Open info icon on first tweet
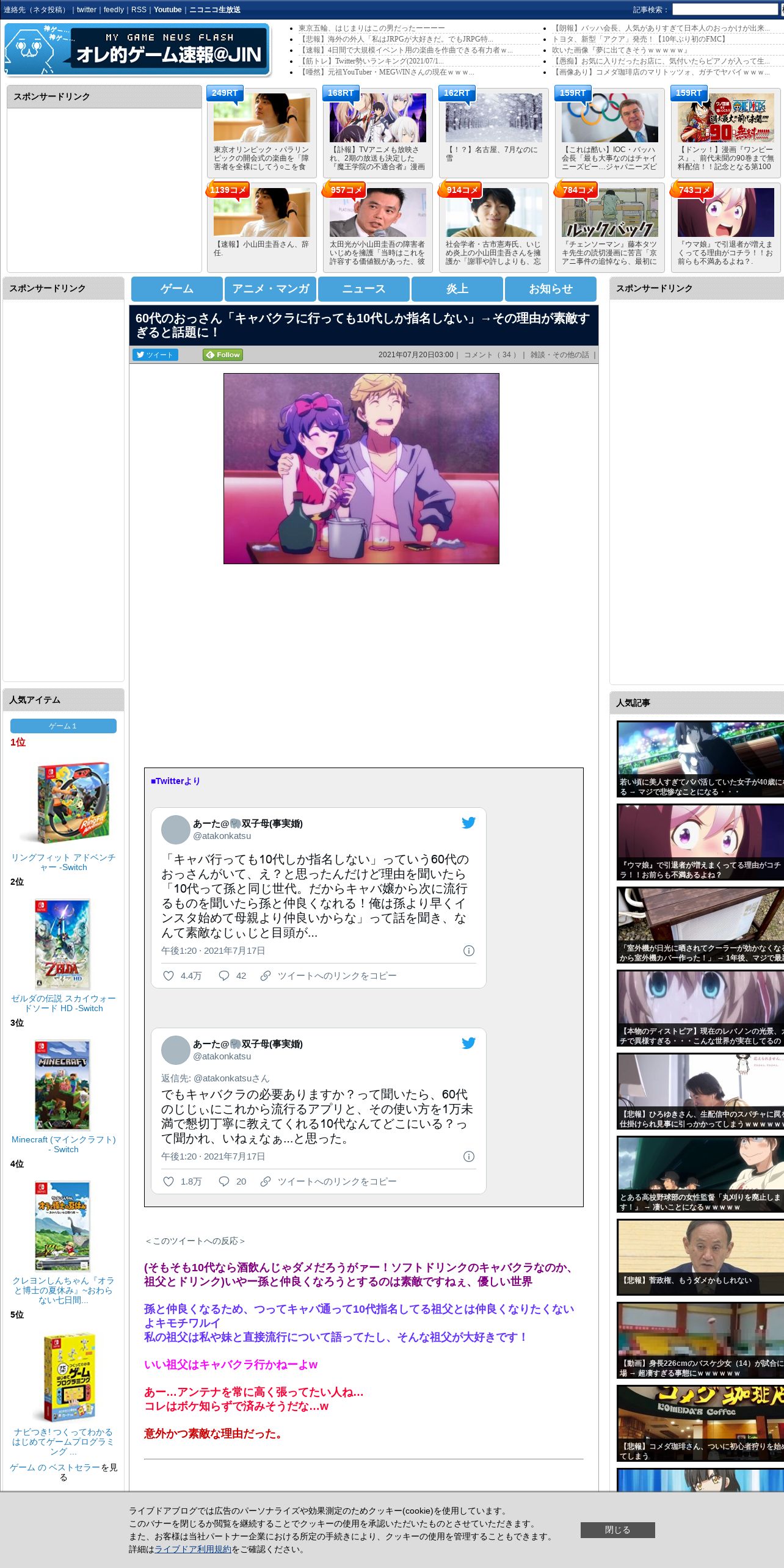The width and height of the screenshot is (784, 1568). click(x=469, y=951)
